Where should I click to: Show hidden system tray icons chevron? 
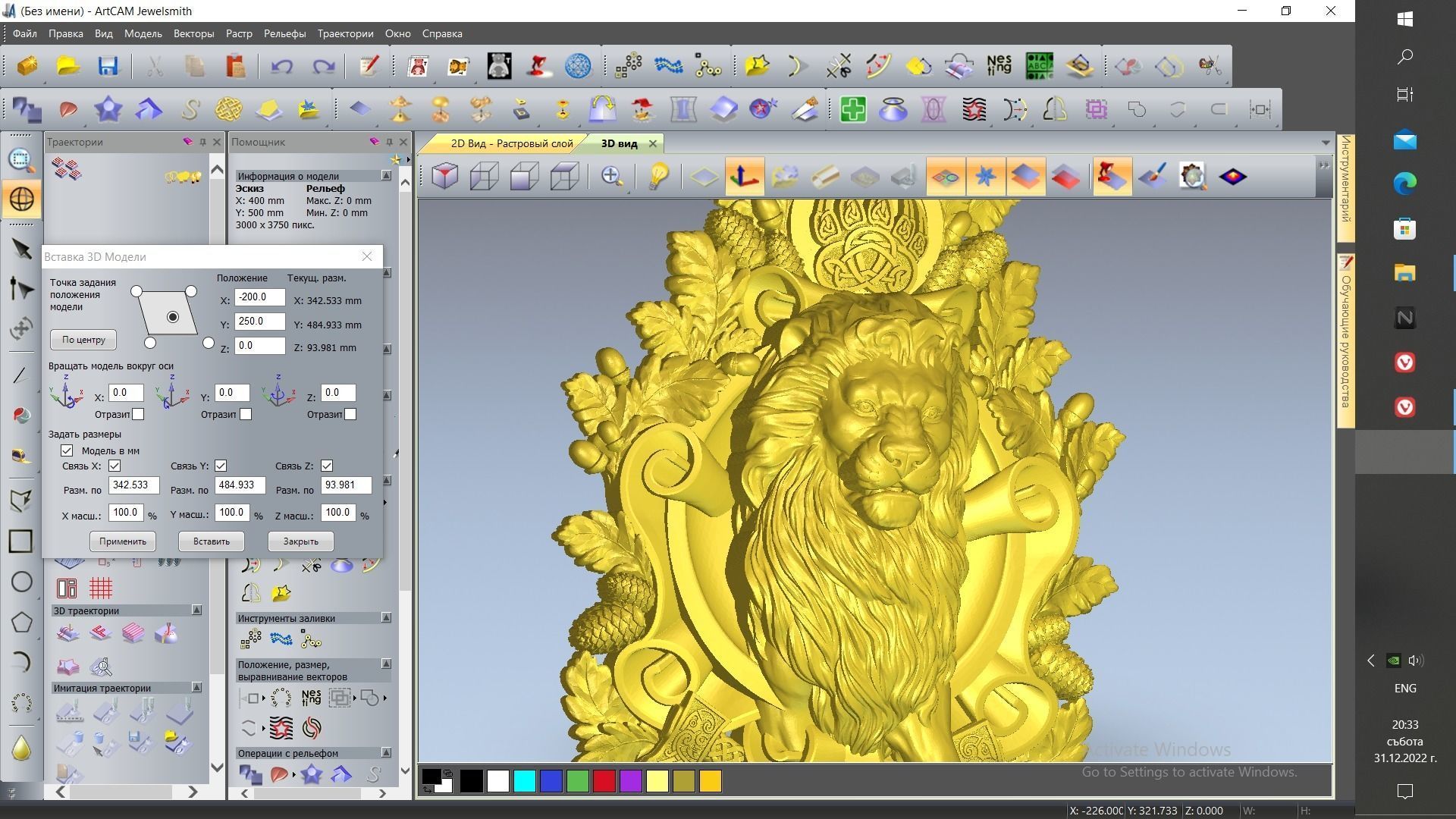pos(1370,661)
